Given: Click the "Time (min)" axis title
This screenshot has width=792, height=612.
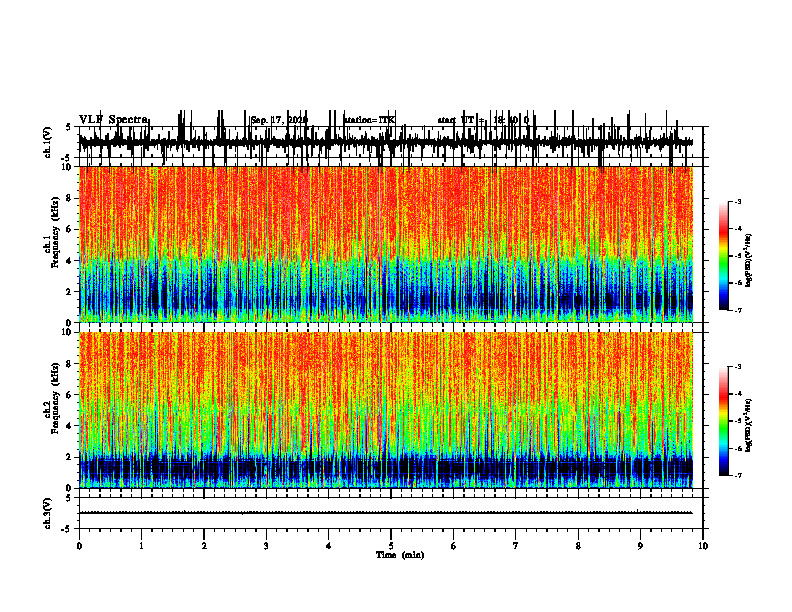Looking at the screenshot, I should 400,555.
